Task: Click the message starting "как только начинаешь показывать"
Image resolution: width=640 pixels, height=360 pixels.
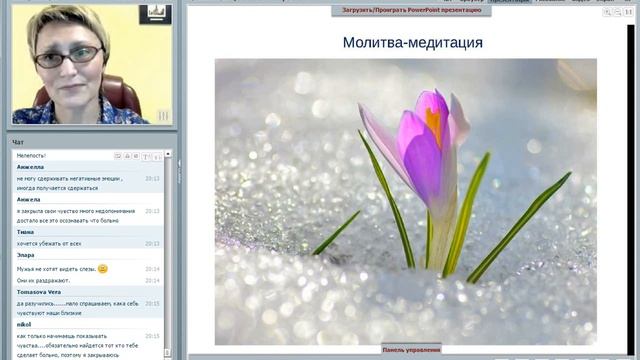Action: (x=78, y=345)
